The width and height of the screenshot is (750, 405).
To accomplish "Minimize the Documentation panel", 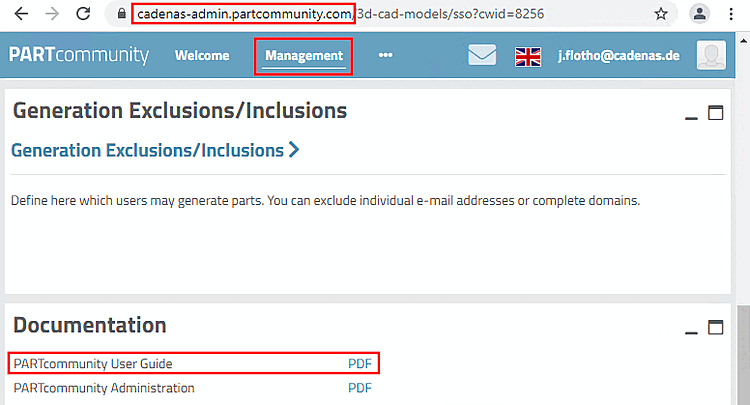I will (690, 329).
